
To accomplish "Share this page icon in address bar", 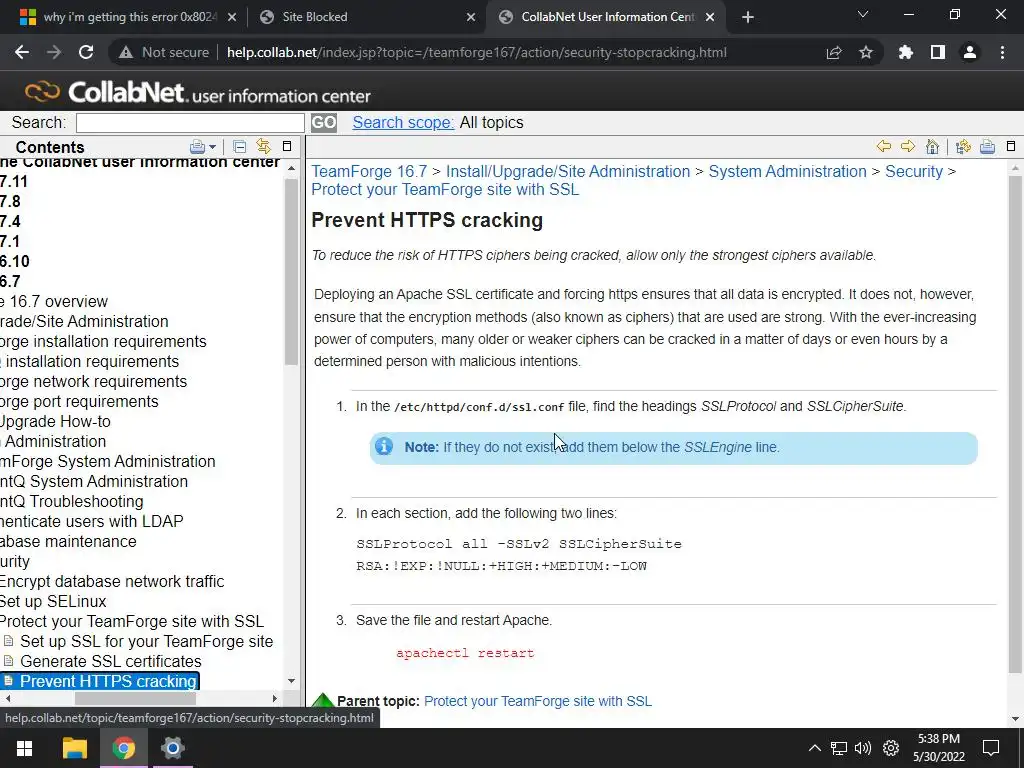I will tap(834, 52).
